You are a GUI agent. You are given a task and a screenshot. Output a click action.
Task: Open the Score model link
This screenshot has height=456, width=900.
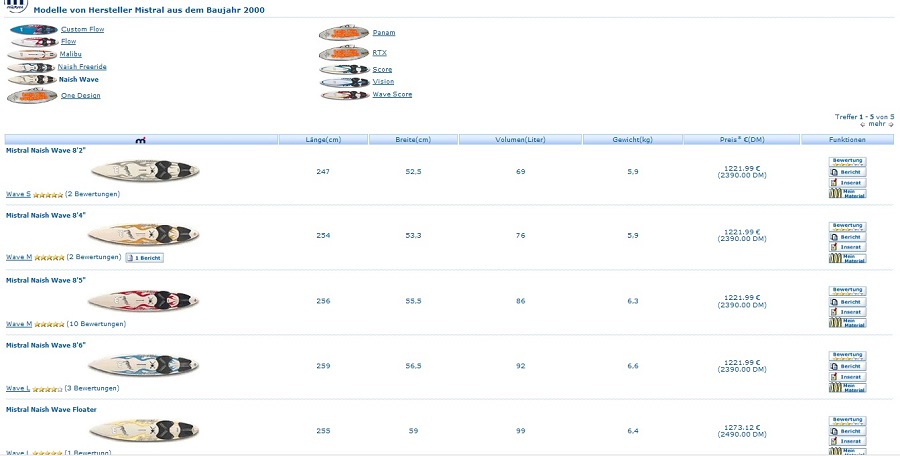click(382, 69)
